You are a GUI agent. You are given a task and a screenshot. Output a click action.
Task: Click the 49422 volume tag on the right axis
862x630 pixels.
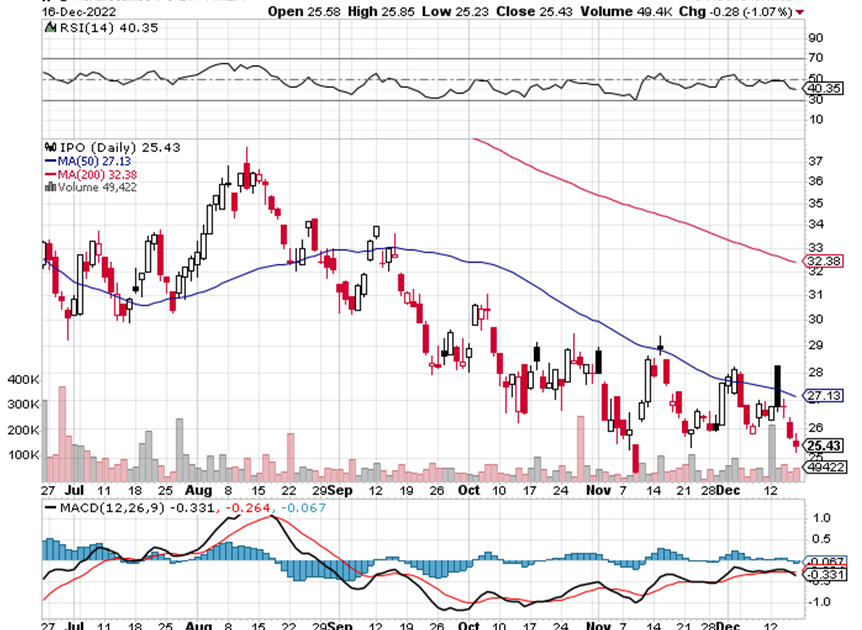825,467
